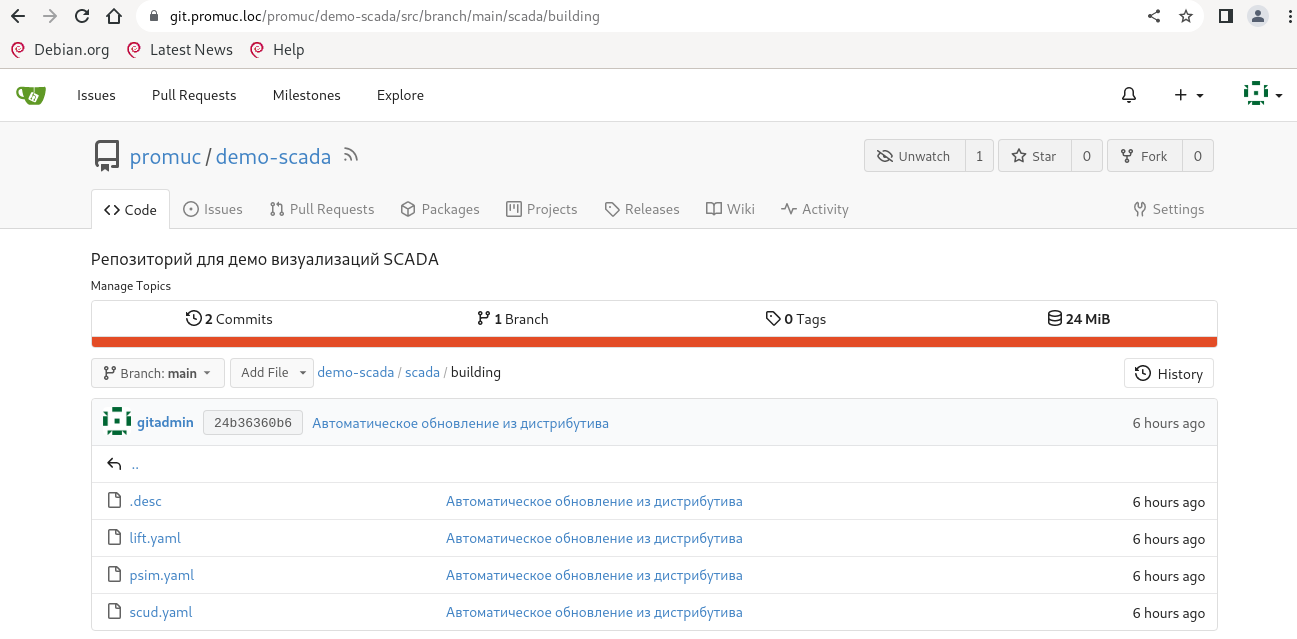Toggle the browser side panel

click(x=1225, y=16)
